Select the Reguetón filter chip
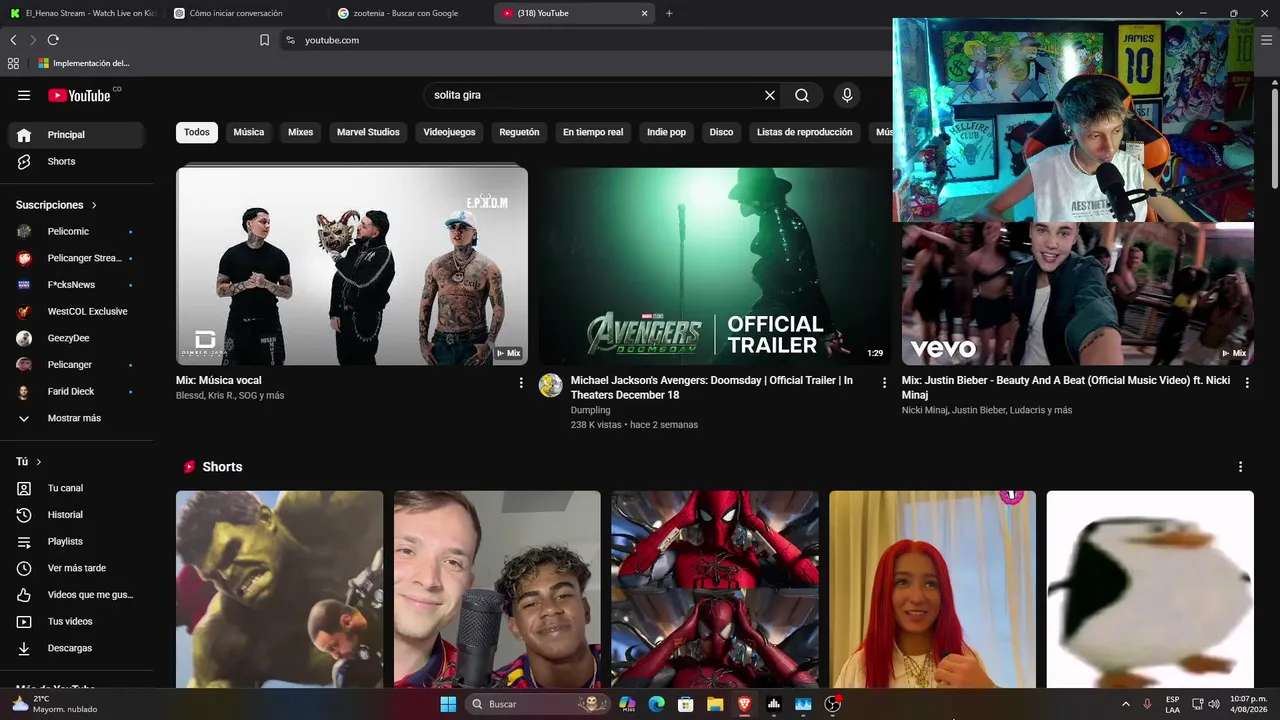Screen dimensions: 1280x720 (519, 132)
